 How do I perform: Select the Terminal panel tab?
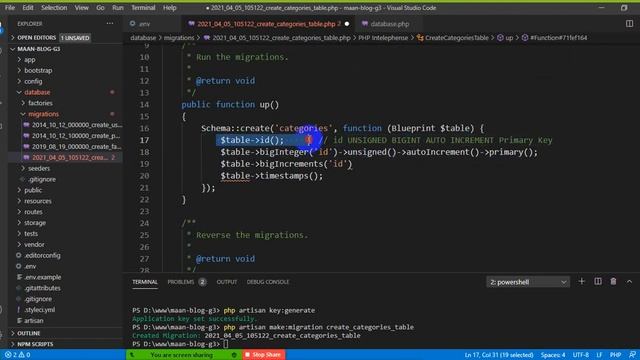(145, 282)
